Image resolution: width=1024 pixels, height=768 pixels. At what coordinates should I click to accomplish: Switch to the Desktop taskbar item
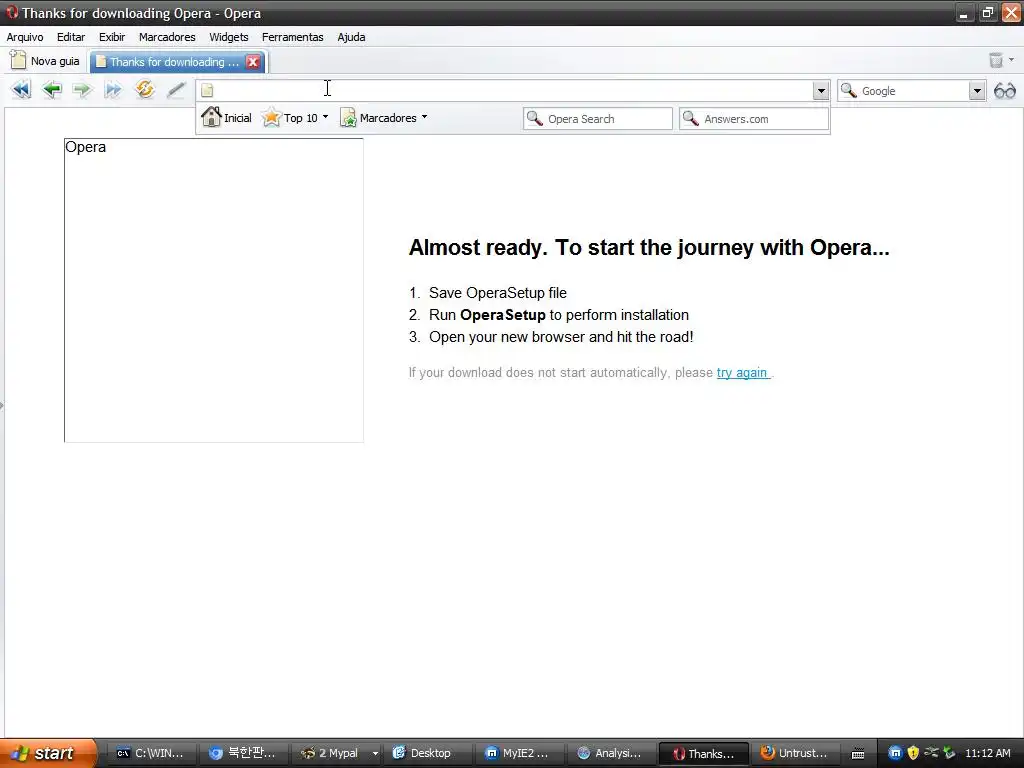pyautogui.click(x=428, y=754)
